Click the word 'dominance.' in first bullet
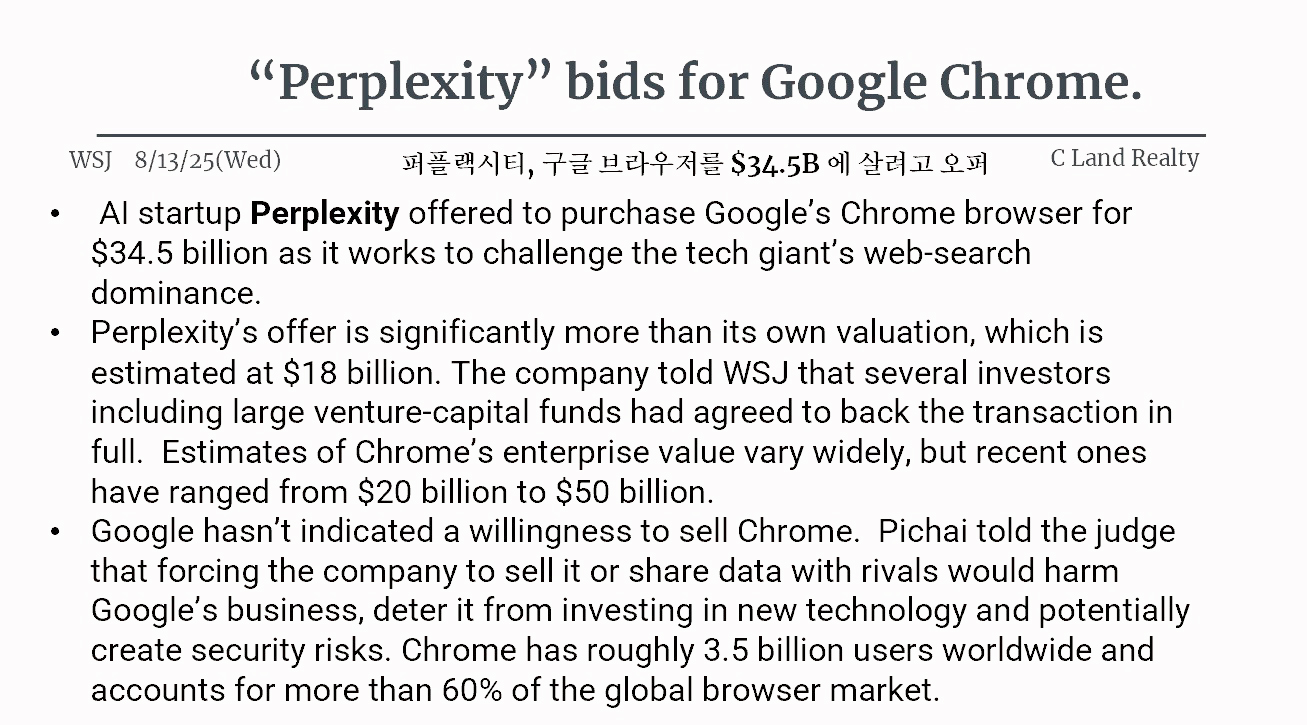This screenshot has width=1307, height=725. tap(176, 293)
